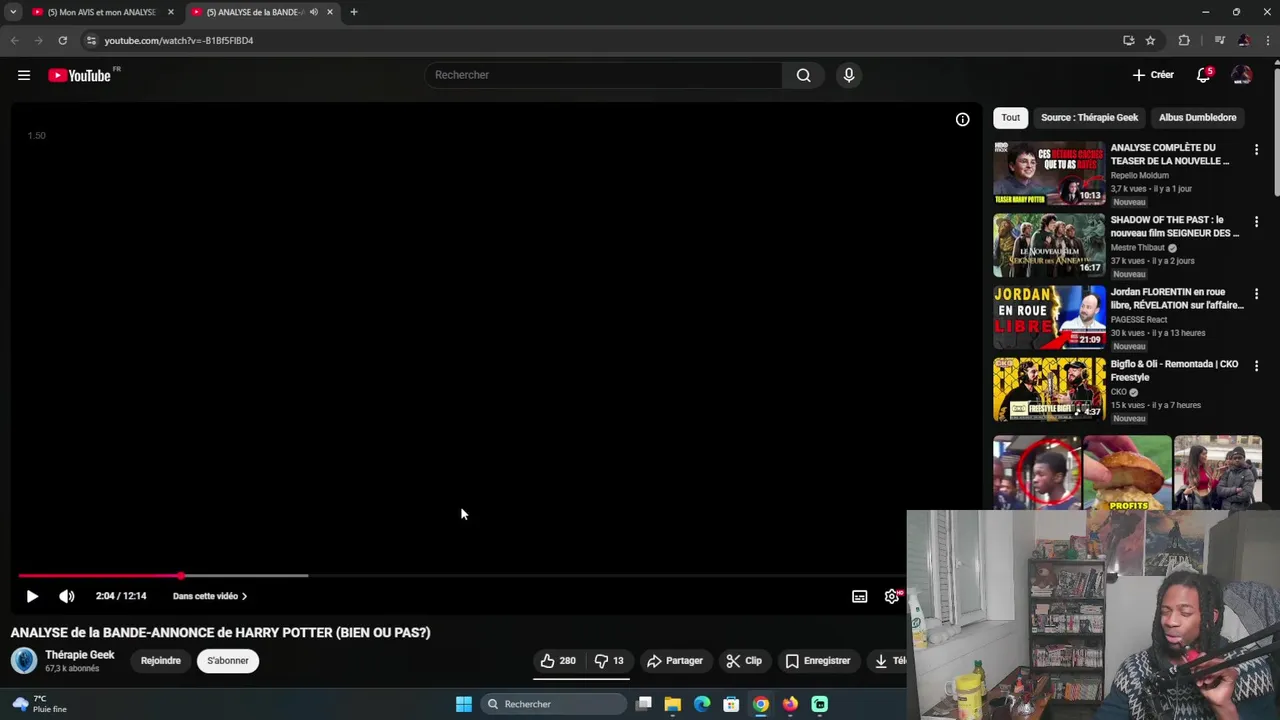The image size is (1280, 720).
Task: Open 'Bigflo & Oli - Remontada' title
Action: pyautogui.click(x=1174, y=370)
